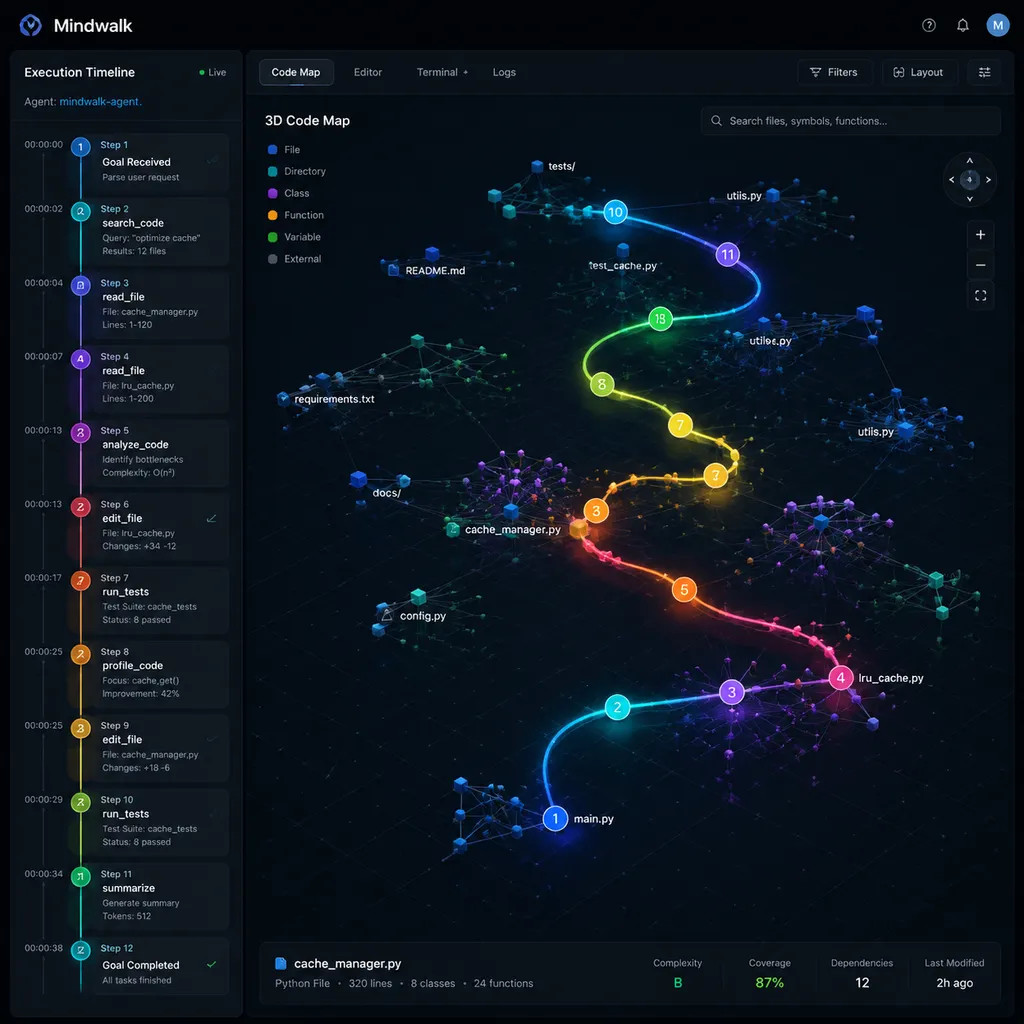Open Step 11 summarize timeline entry
This screenshot has width=1024, height=1024.
coord(161,895)
